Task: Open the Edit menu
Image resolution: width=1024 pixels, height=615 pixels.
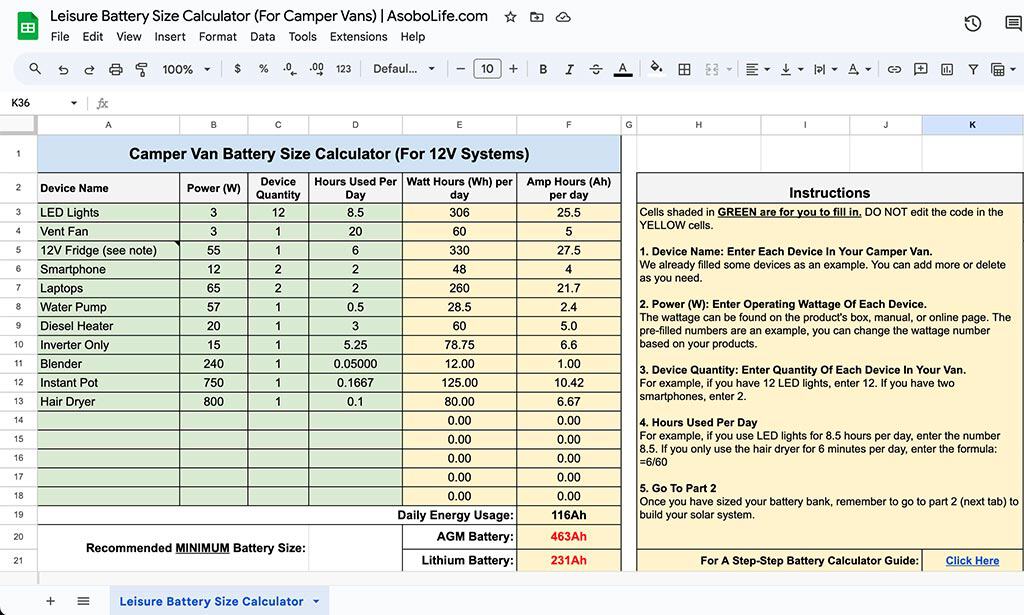Action: click(x=93, y=37)
